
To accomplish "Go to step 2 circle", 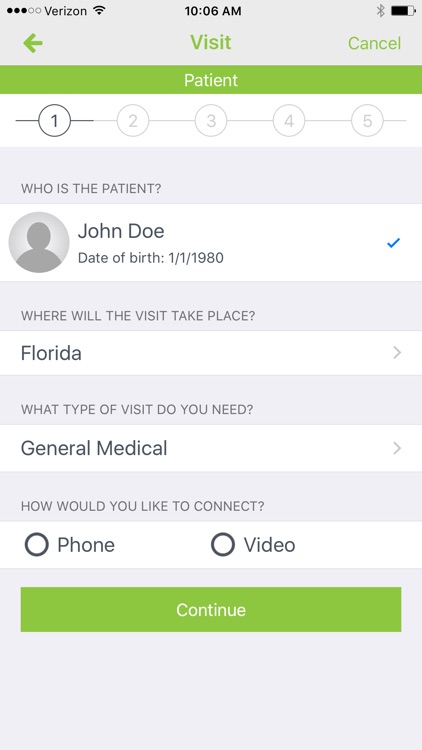I will (133, 121).
